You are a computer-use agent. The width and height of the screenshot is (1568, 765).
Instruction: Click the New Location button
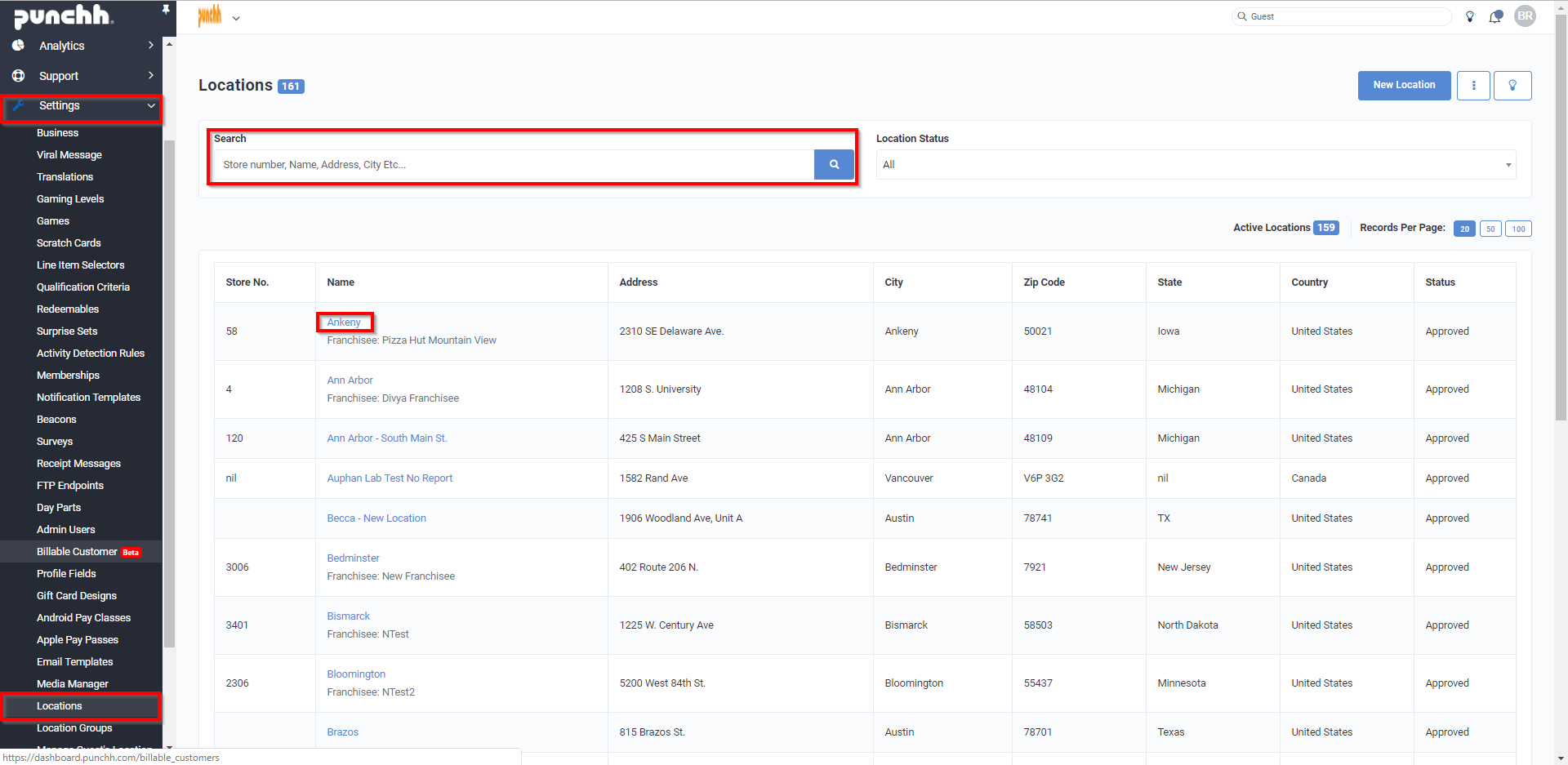coord(1404,86)
